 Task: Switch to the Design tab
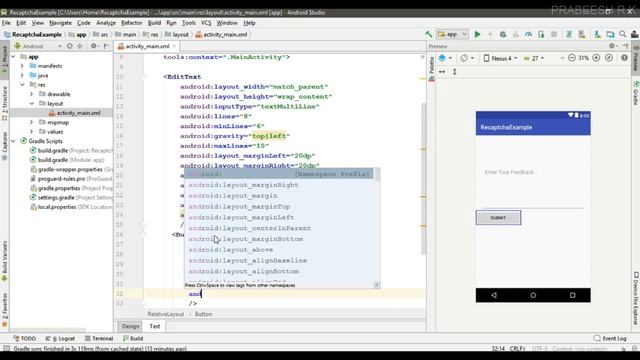pos(131,326)
